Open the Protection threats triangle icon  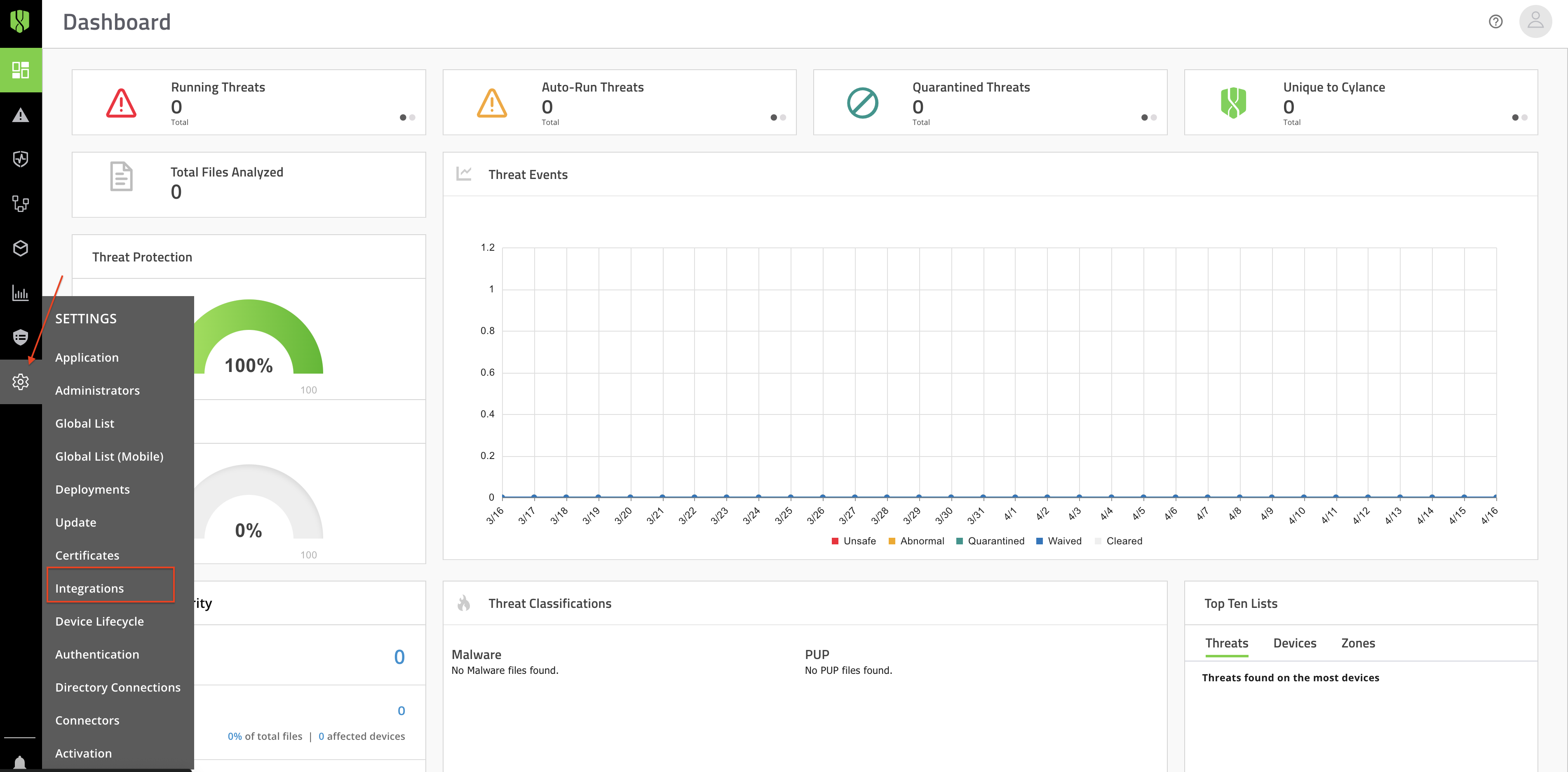pyautogui.click(x=21, y=115)
